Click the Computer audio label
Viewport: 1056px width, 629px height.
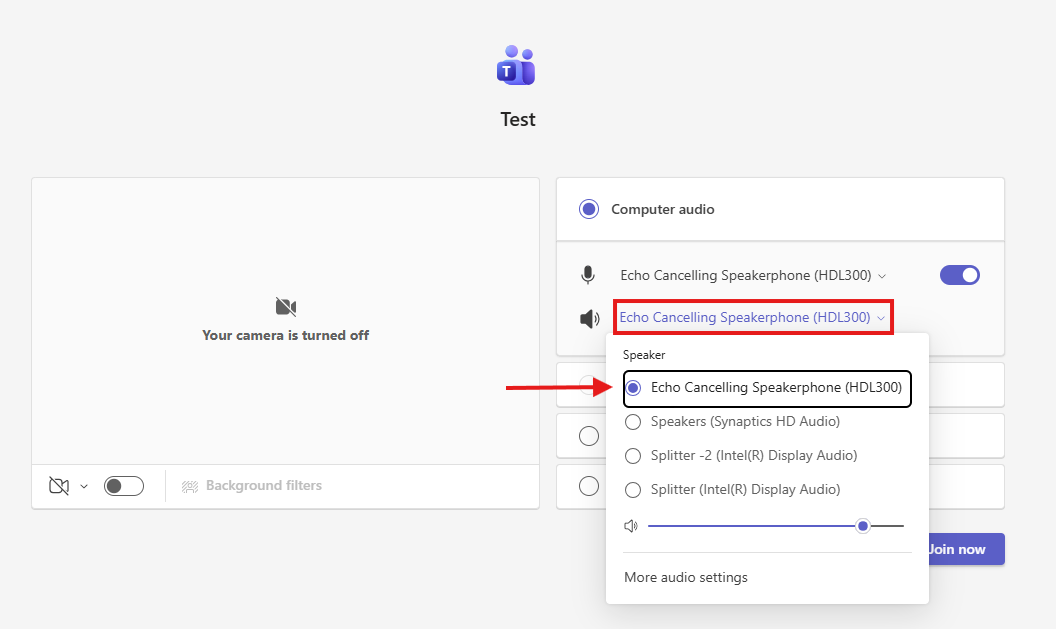(x=663, y=209)
